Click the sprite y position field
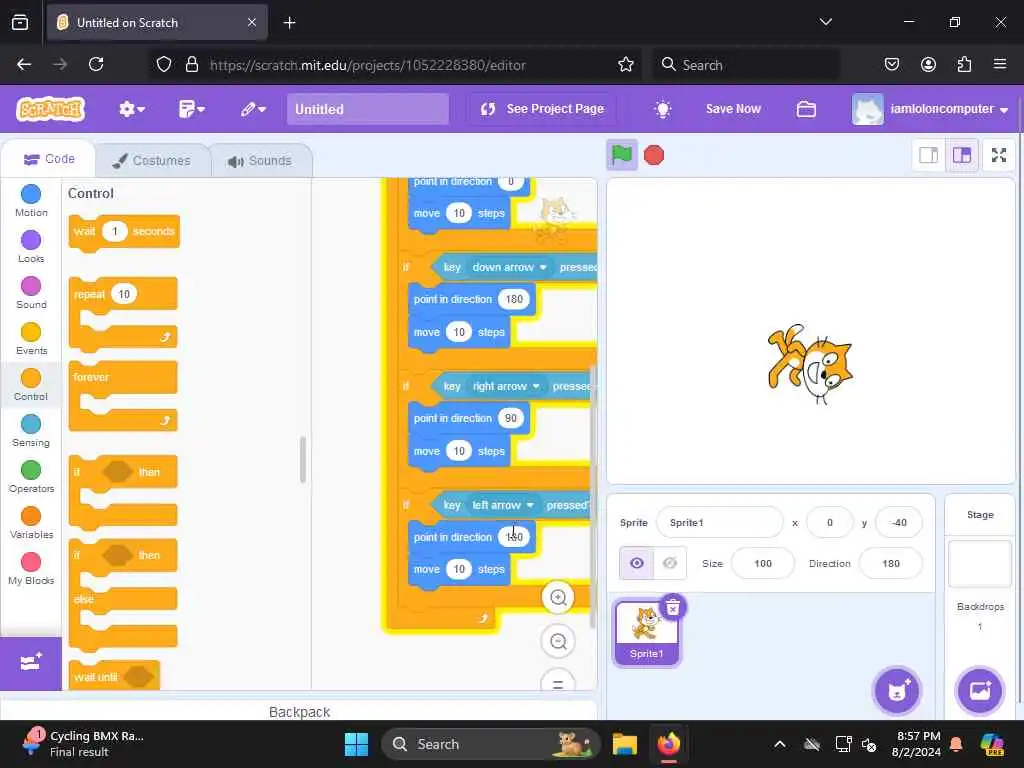The height and width of the screenshot is (768, 1024). point(899,522)
